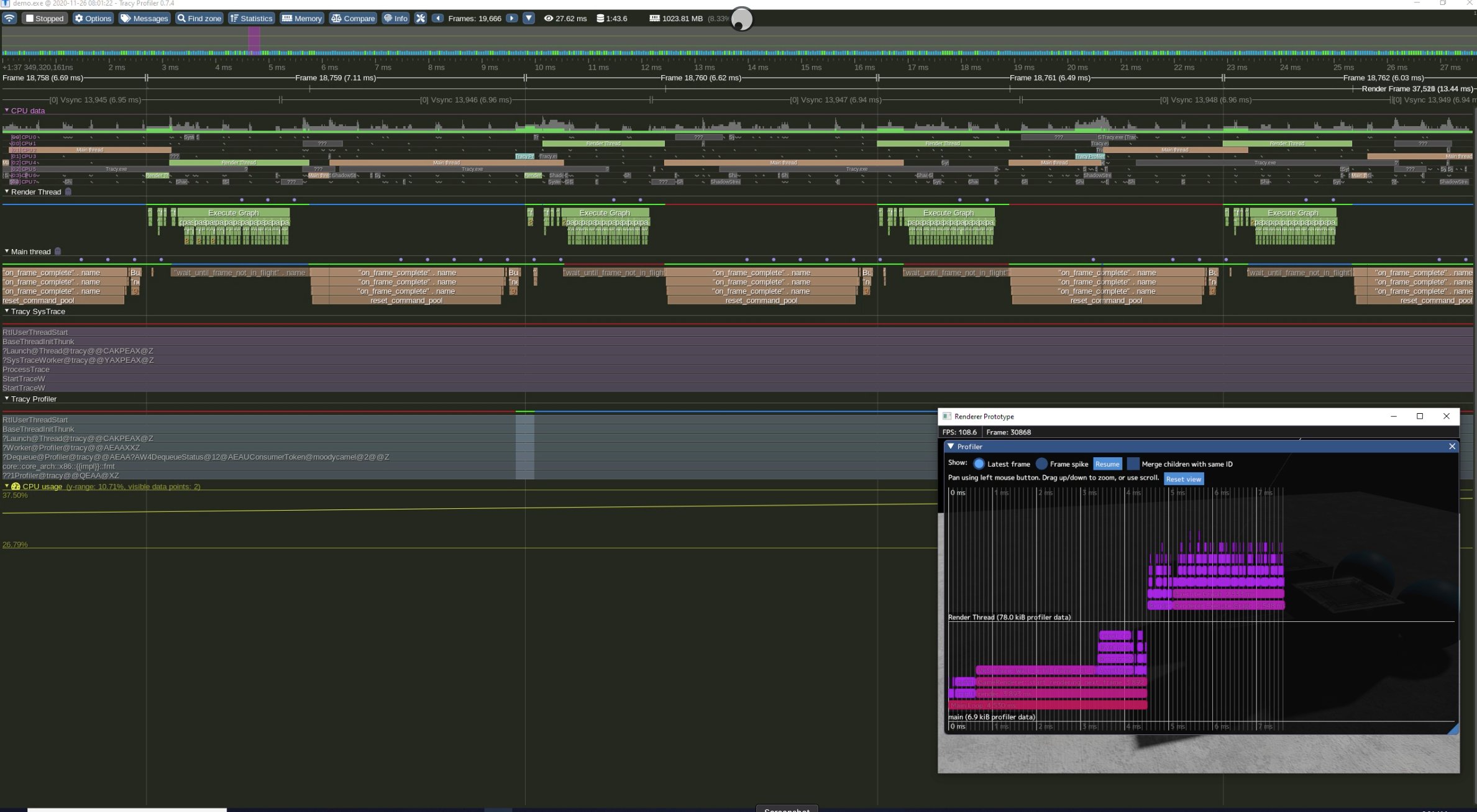
Task: Select the Frame spike radio button
Action: (1041, 463)
